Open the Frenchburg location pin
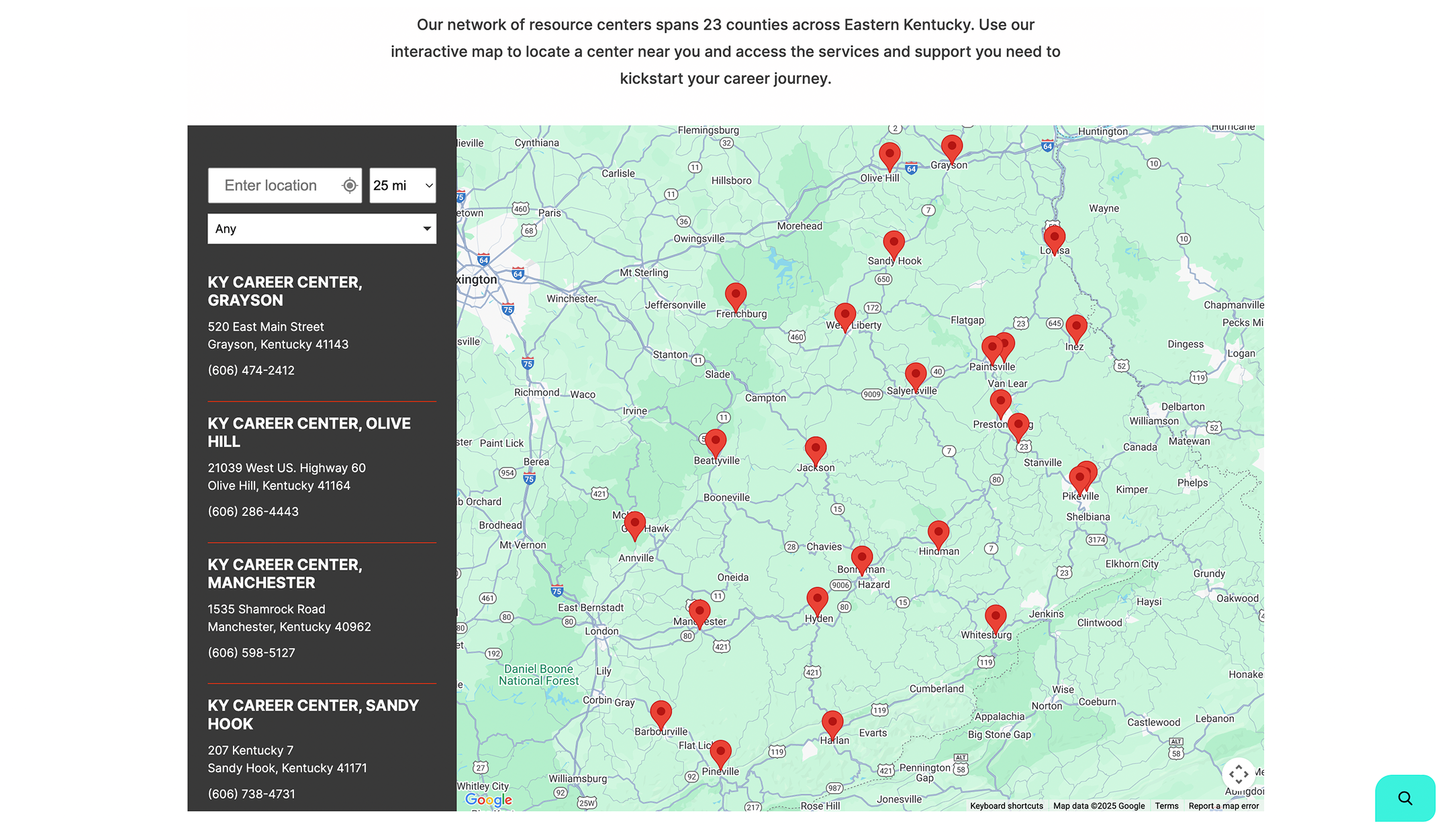 click(x=736, y=298)
